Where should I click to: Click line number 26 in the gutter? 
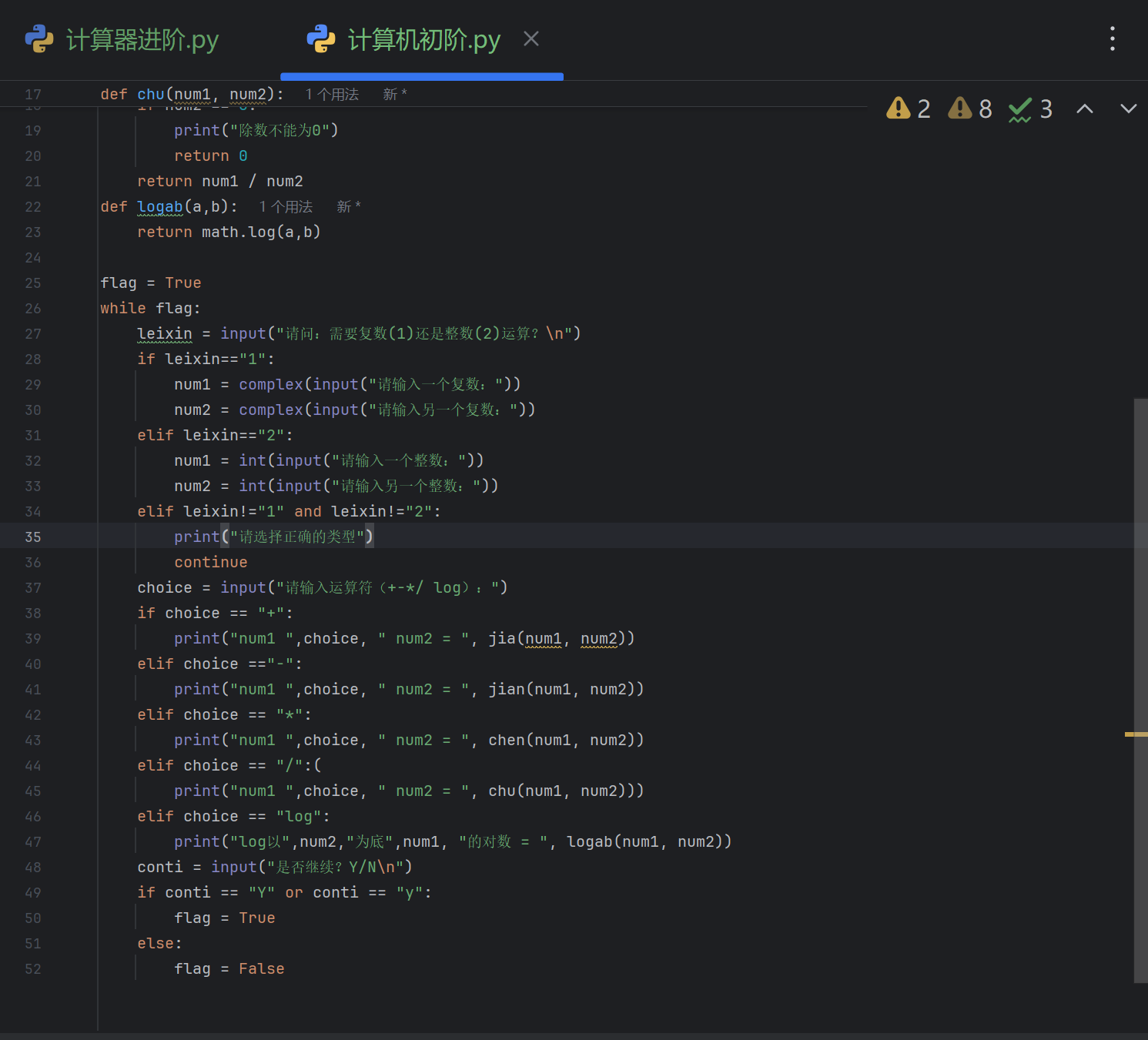tap(33, 308)
